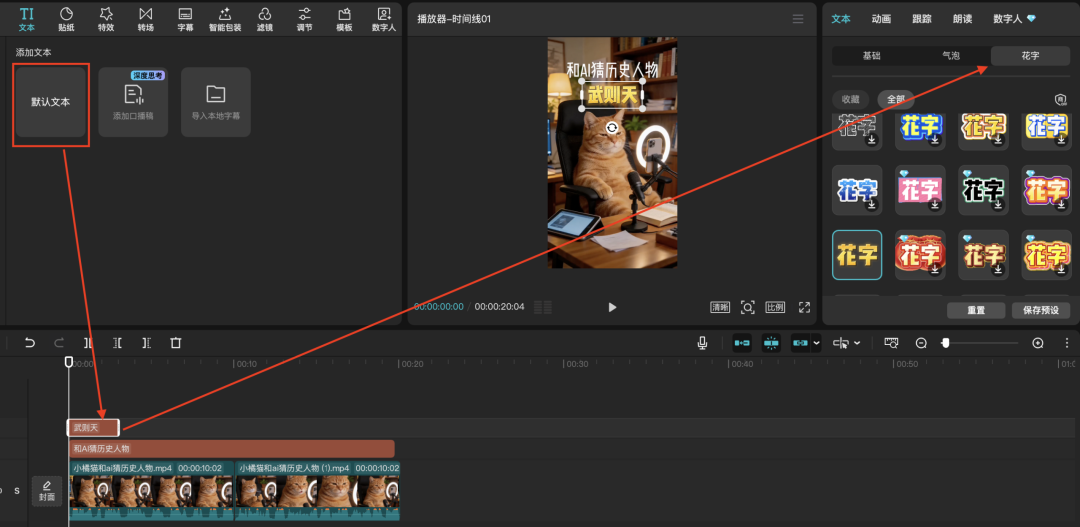Open the 贴纸 stickers panel

coord(67,19)
